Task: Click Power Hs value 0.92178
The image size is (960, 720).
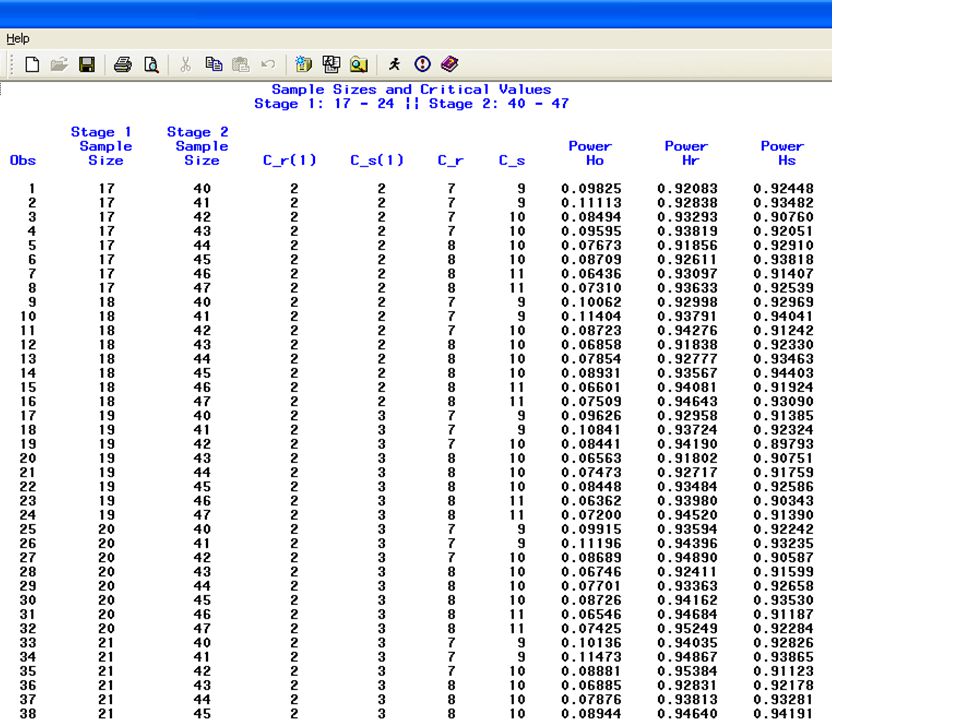Action: click(784, 685)
